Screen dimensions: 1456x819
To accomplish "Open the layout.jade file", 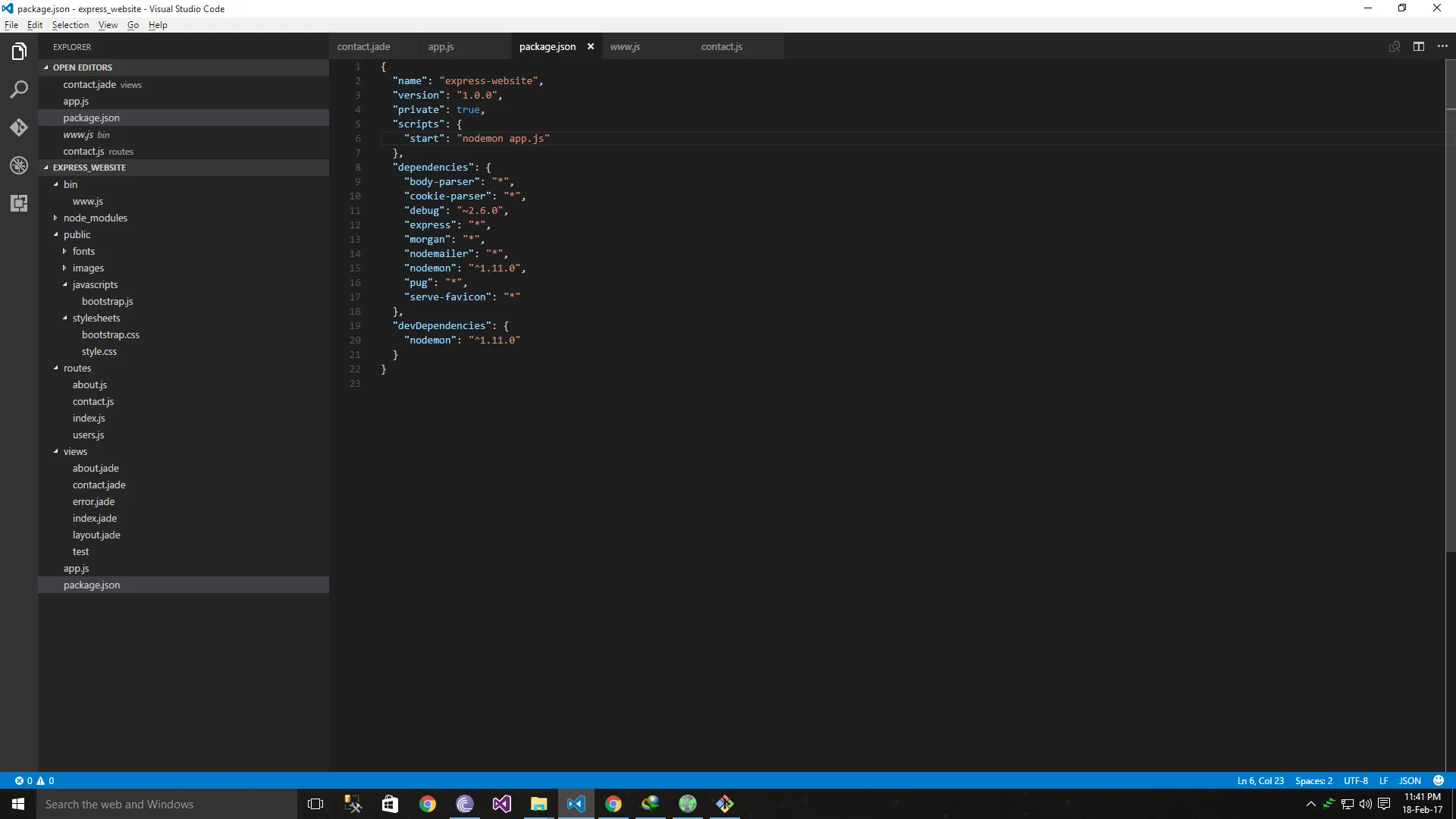I will click(x=96, y=535).
